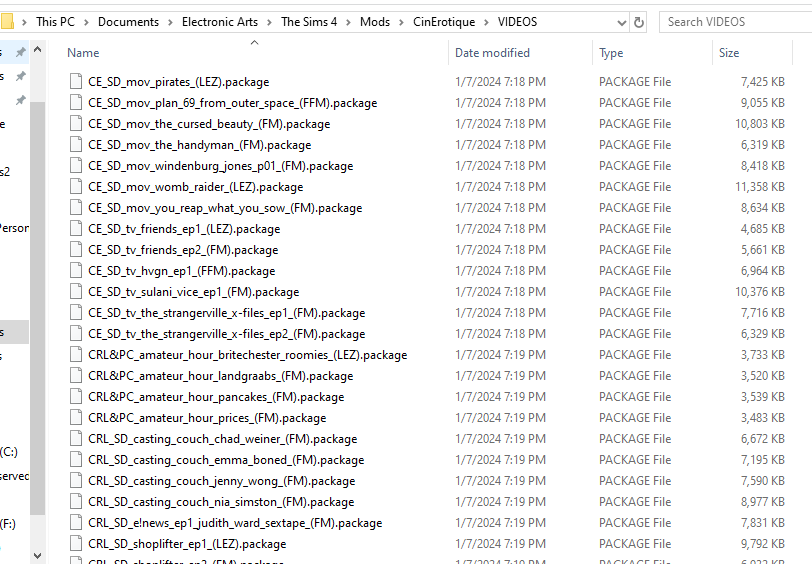Select the file name CE_SD_mov_pirates_(LEZ).package
Screen dimensions: 812x572
[x=179, y=82]
